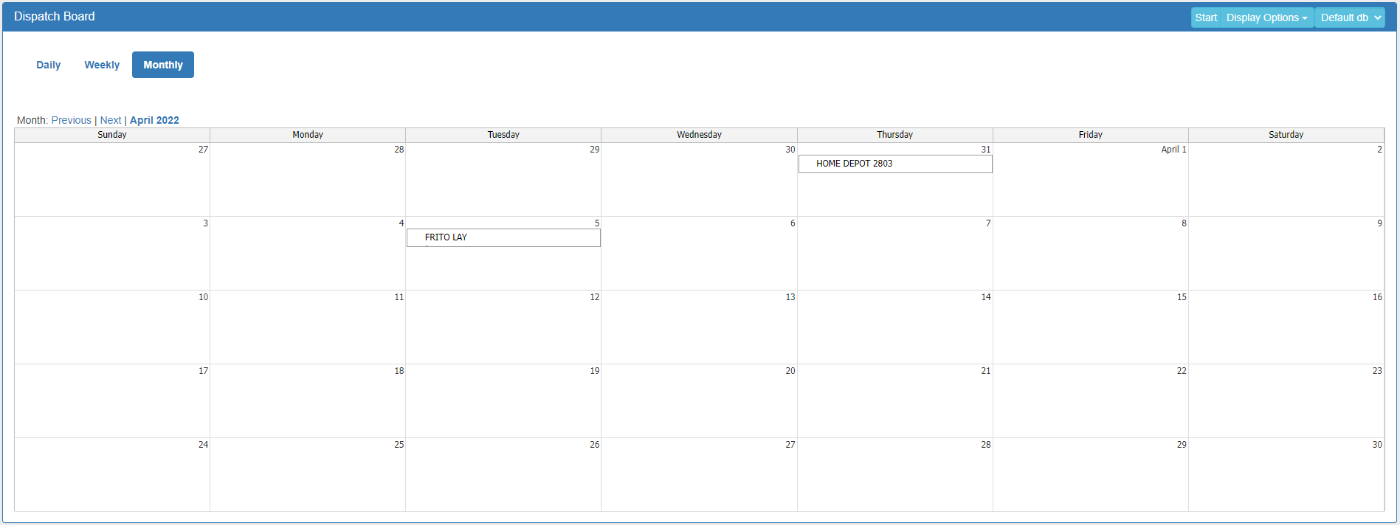Switch to the Weekly view tab
The image size is (1400, 525).
point(102,65)
